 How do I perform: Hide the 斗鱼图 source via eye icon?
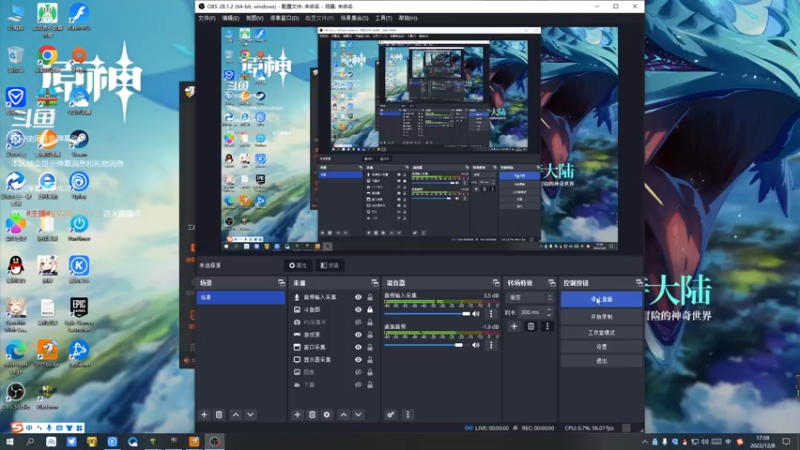pyautogui.click(x=358, y=310)
